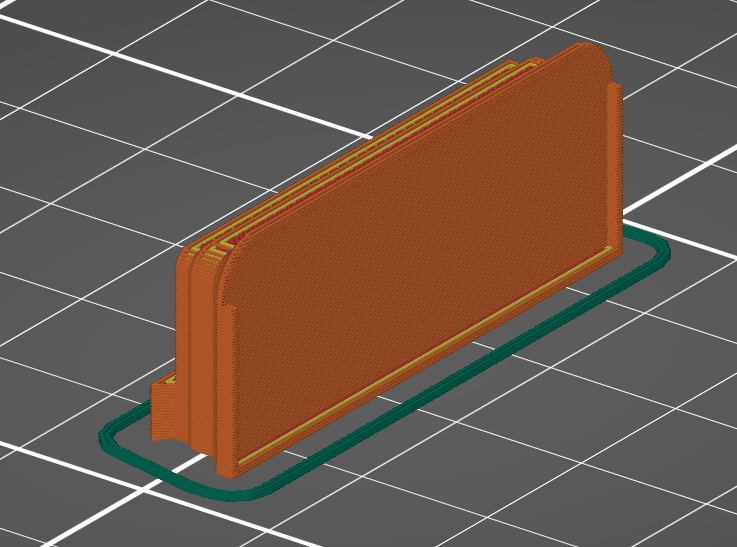Click the yellow top-layer lines on the model's top edge
Viewport: 737px width, 547px height.
coord(367,155)
